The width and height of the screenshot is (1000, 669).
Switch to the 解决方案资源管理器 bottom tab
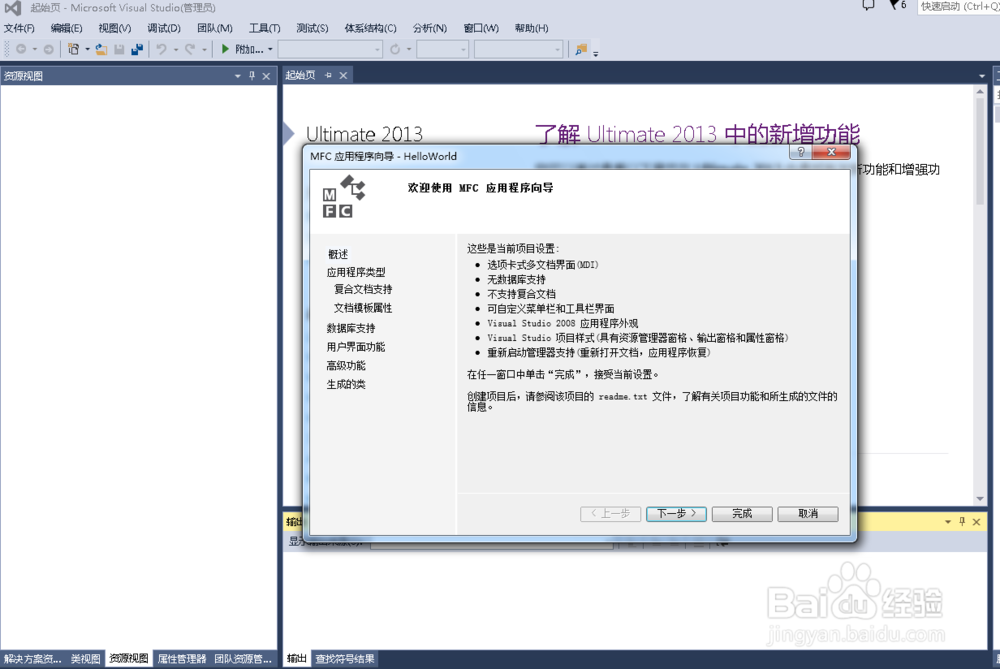[33, 659]
